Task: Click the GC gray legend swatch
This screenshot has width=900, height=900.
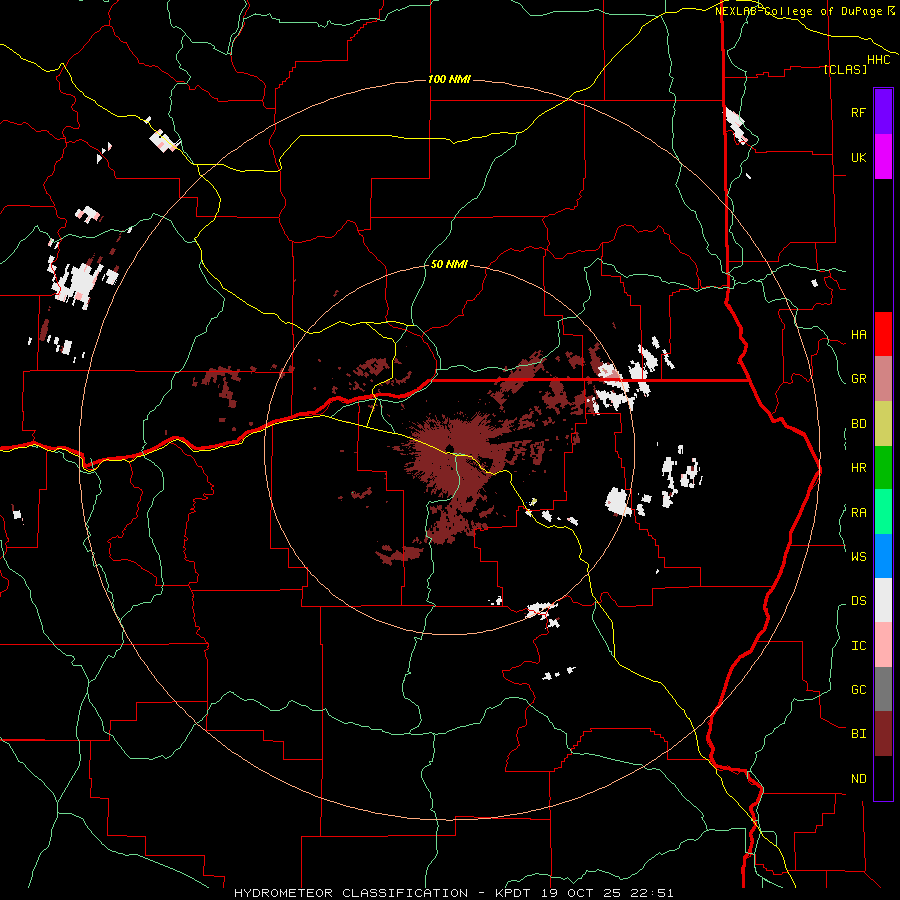Action: pos(883,689)
